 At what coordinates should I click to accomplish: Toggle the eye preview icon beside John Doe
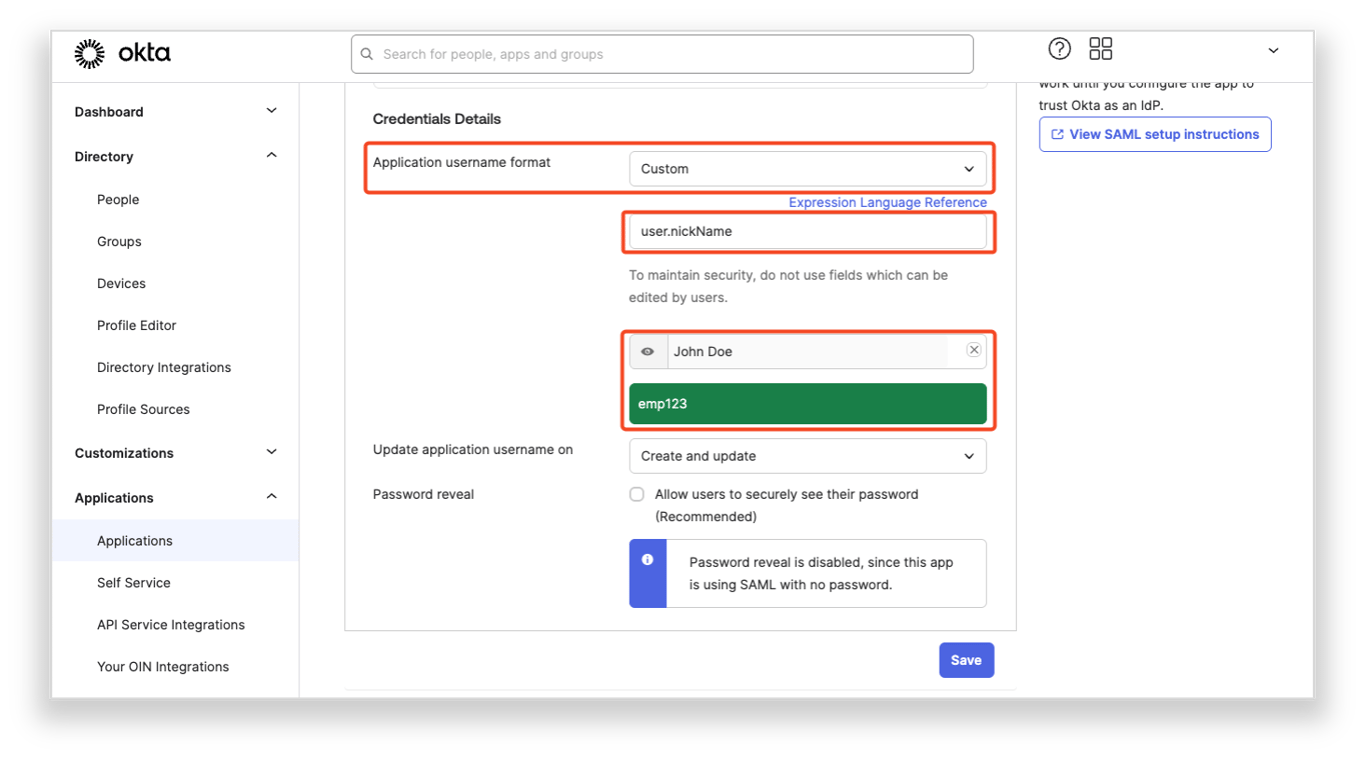tap(648, 352)
